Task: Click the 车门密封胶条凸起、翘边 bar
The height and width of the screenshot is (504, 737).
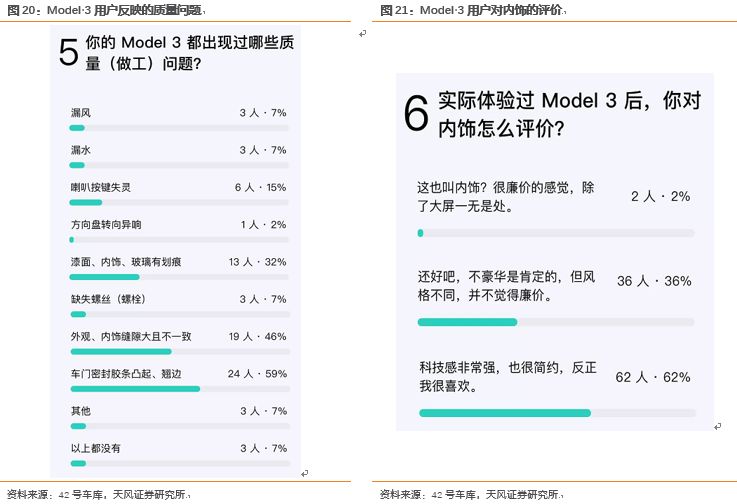Action: pos(180,389)
